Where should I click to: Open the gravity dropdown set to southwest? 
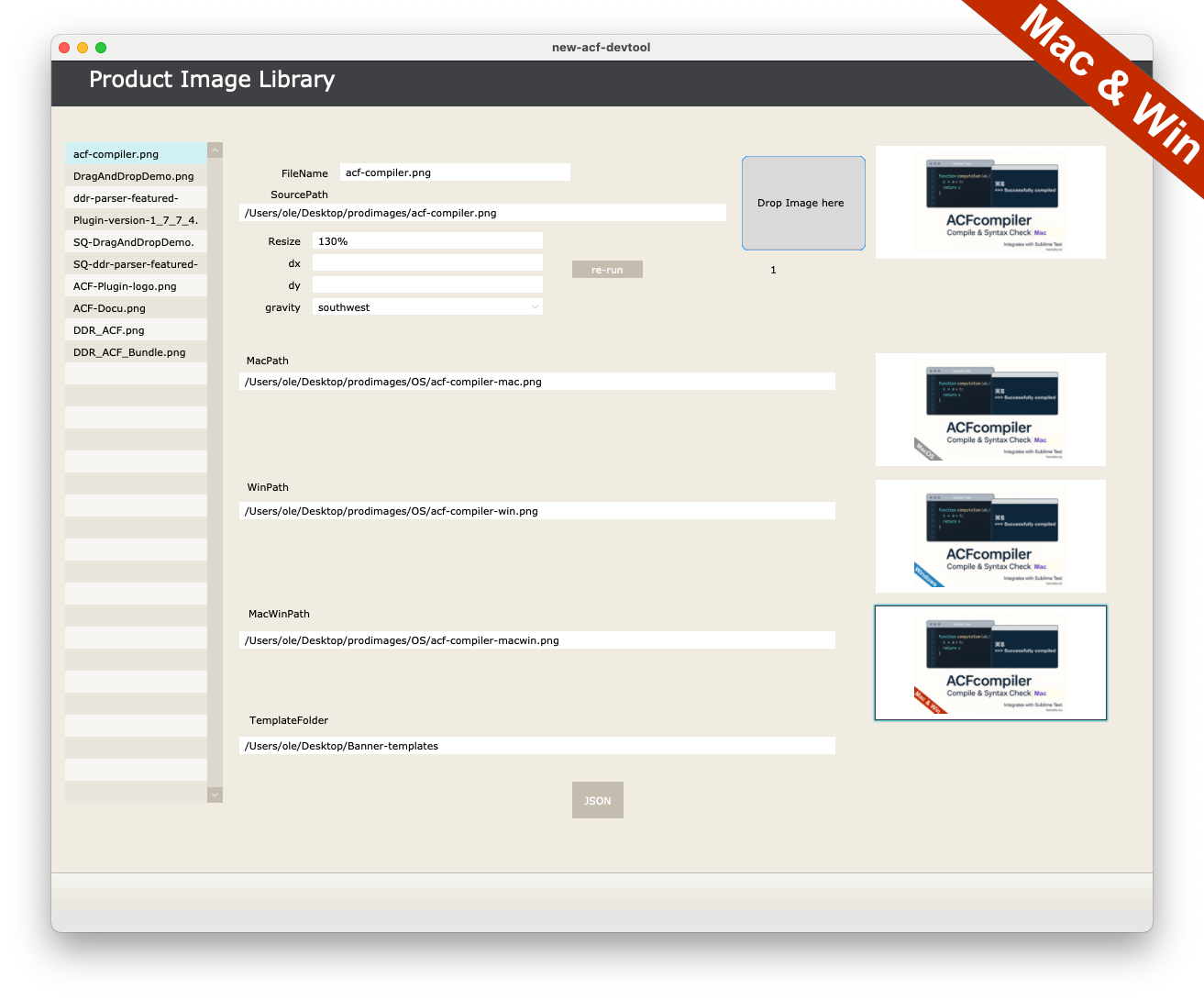coord(427,307)
